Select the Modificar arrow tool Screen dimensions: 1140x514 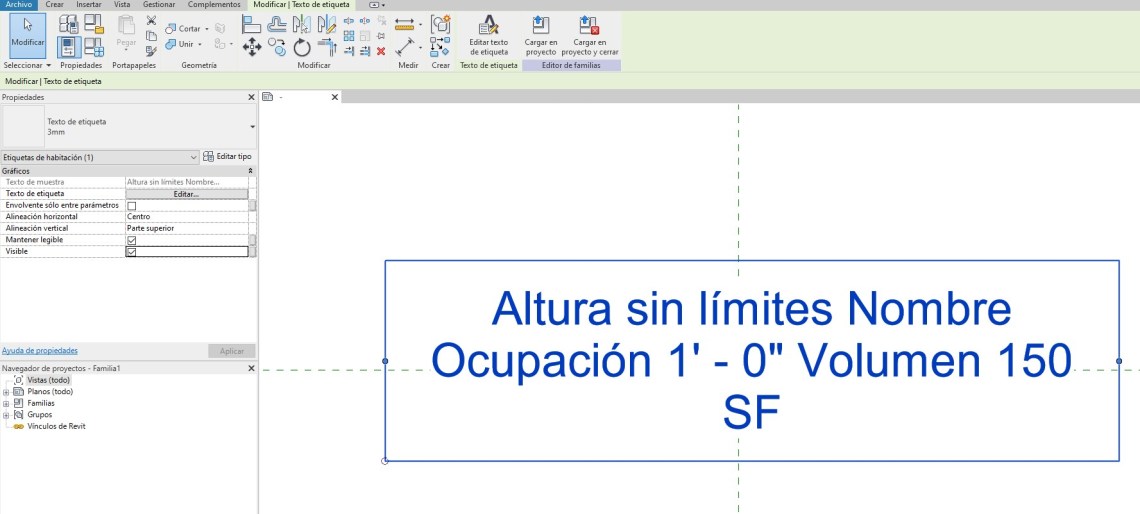tap(27, 31)
